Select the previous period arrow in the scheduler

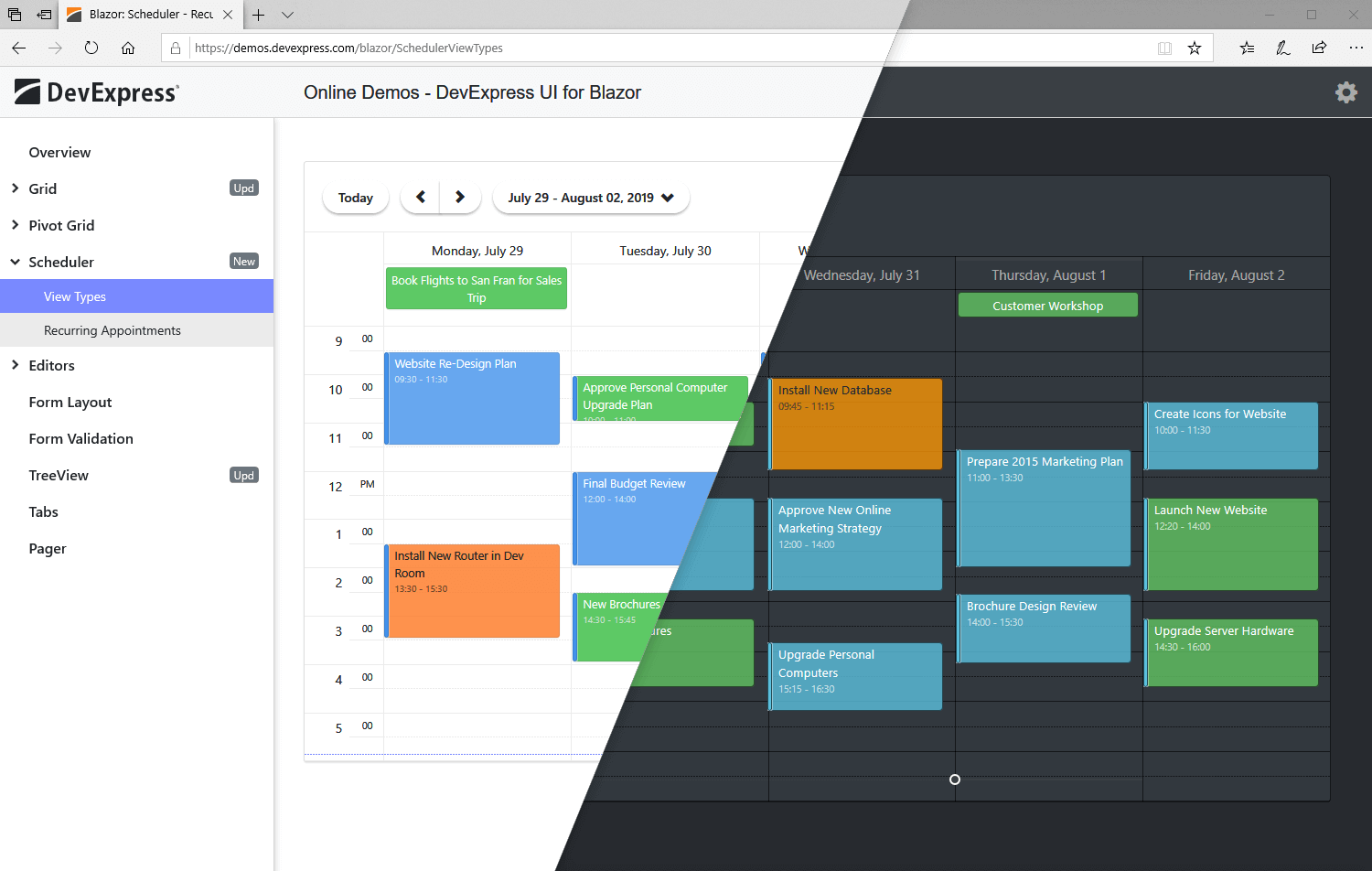(x=420, y=197)
